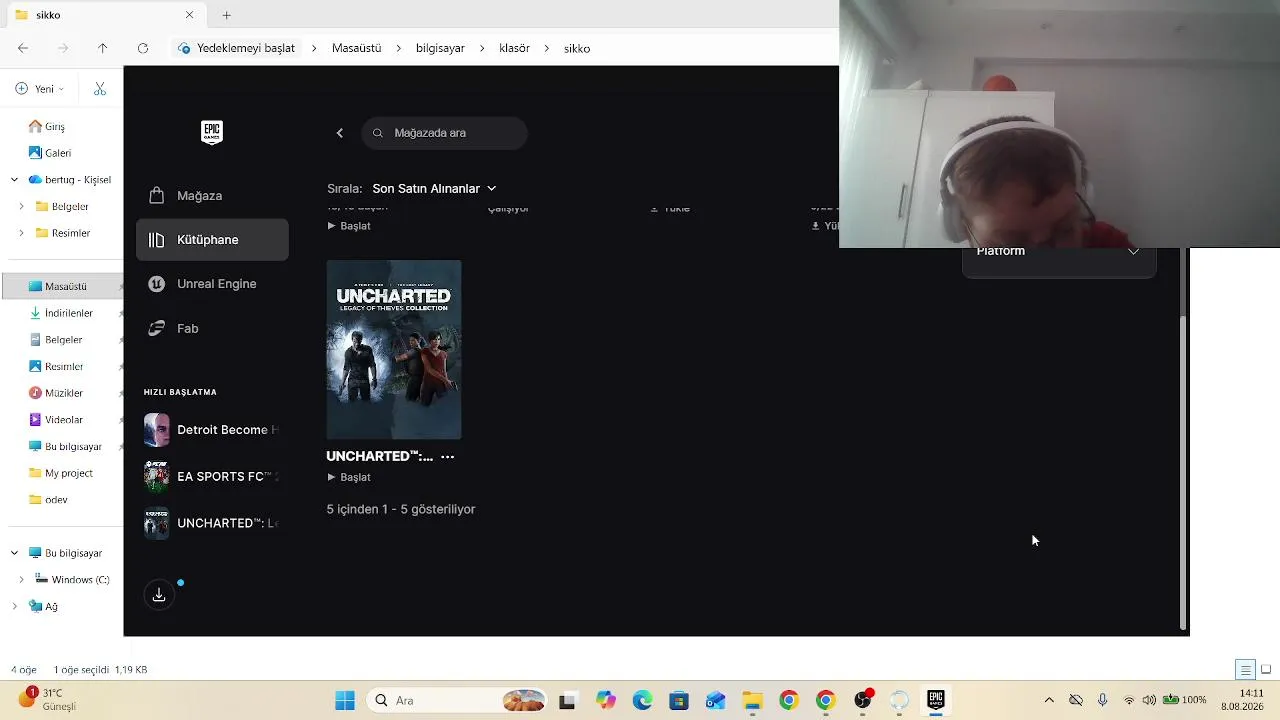
Task: Show hidden system tray icons
Action: (x=1048, y=701)
